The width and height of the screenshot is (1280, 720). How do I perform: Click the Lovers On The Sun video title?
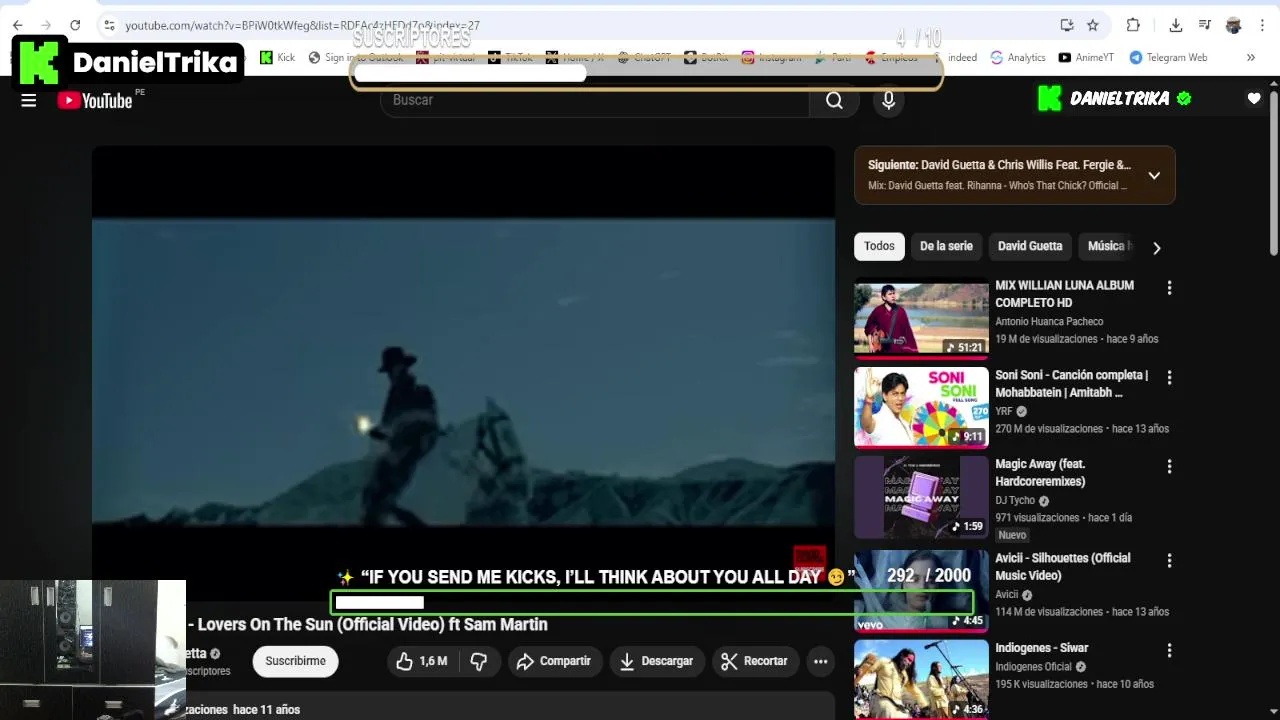click(368, 625)
